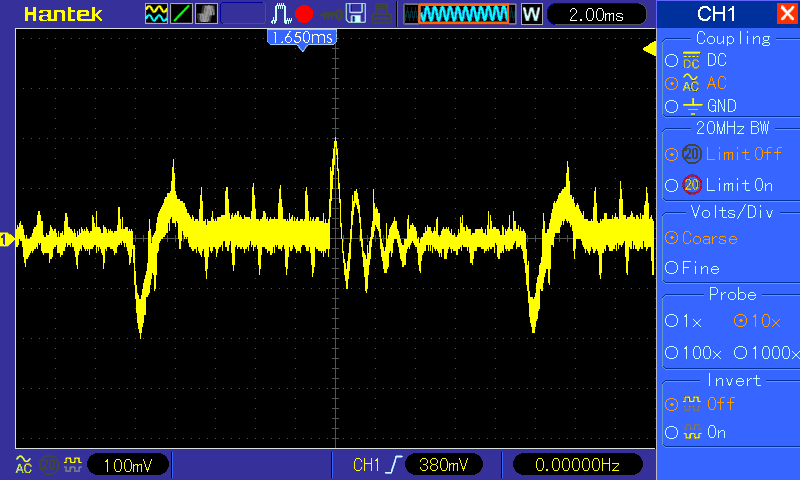Select Fine volts per division
The image size is (800, 480).
[693, 268]
